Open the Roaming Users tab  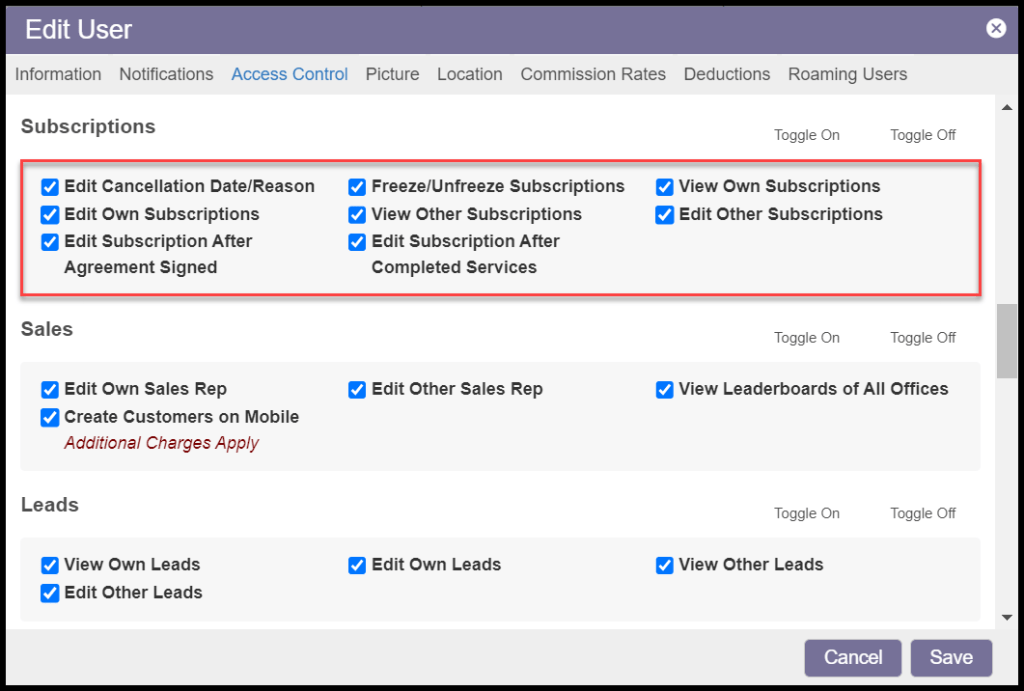847,74
